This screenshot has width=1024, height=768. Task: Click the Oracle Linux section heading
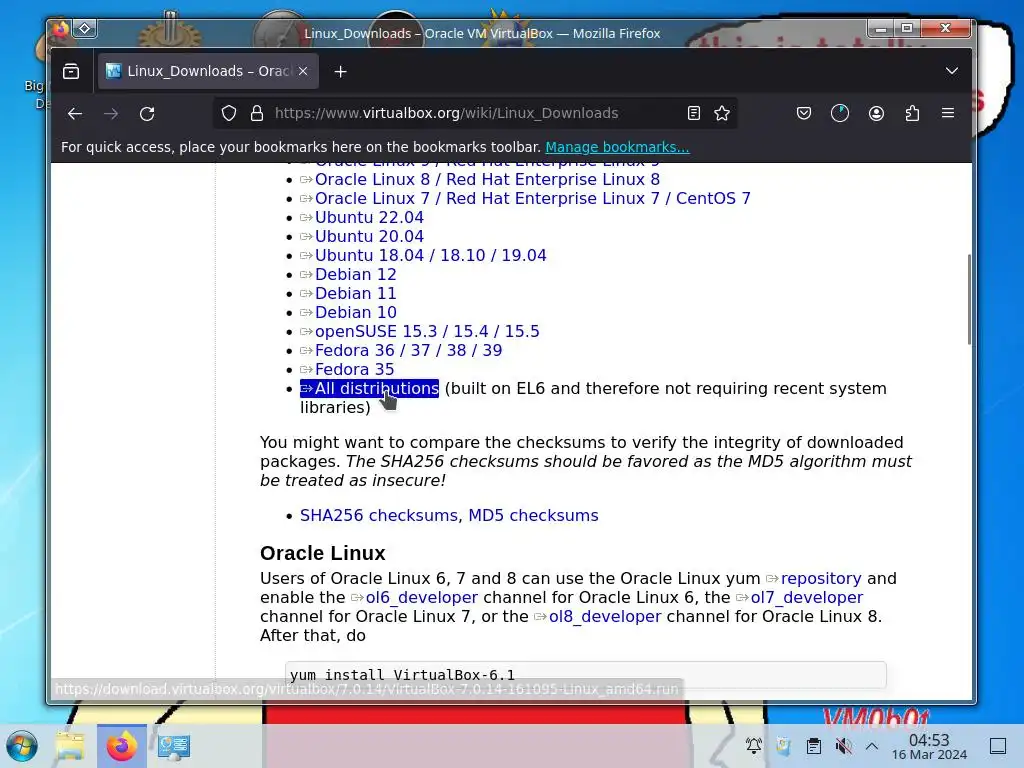point(323,553)
